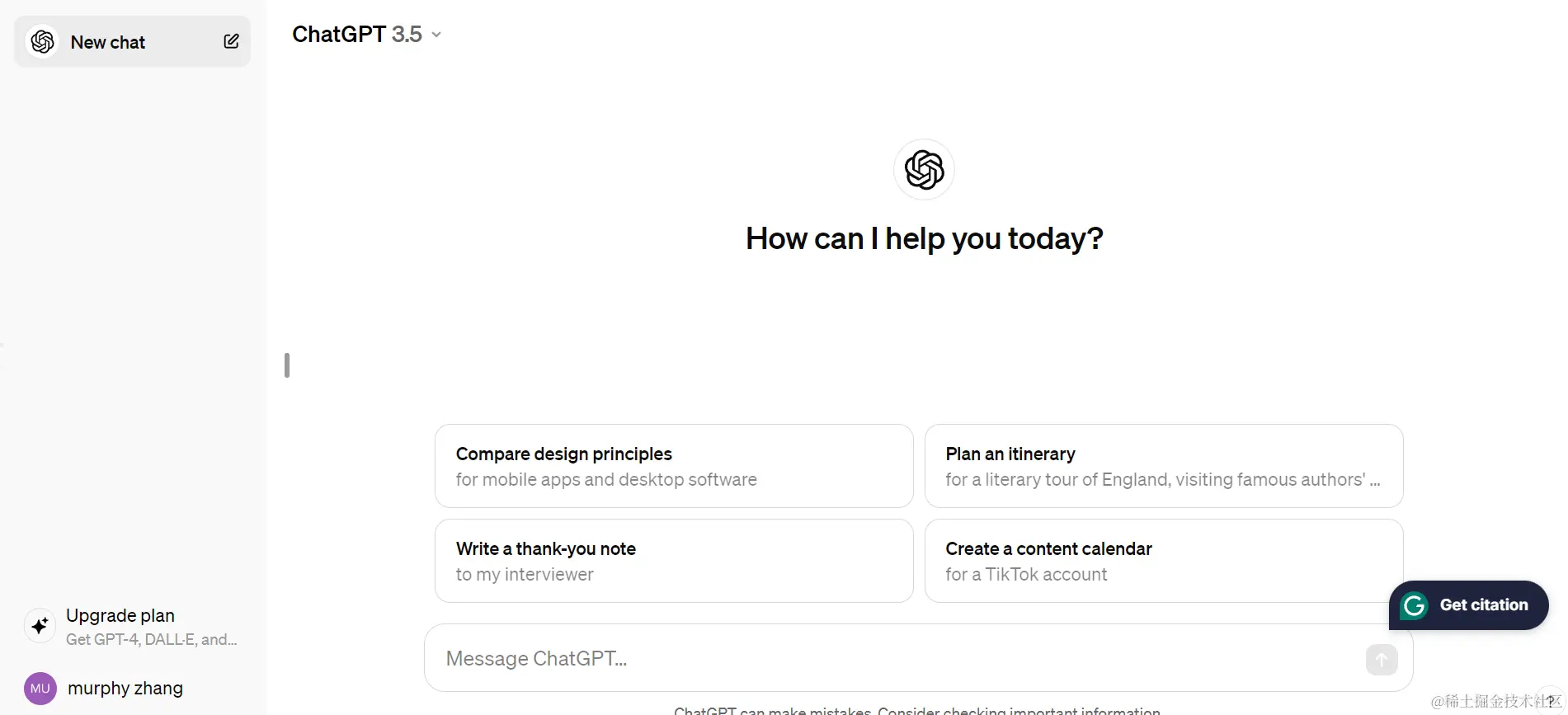Screen dimensions: 1568x715
Task: Select the Compare design principles suggestion
Action: [674, 466]
